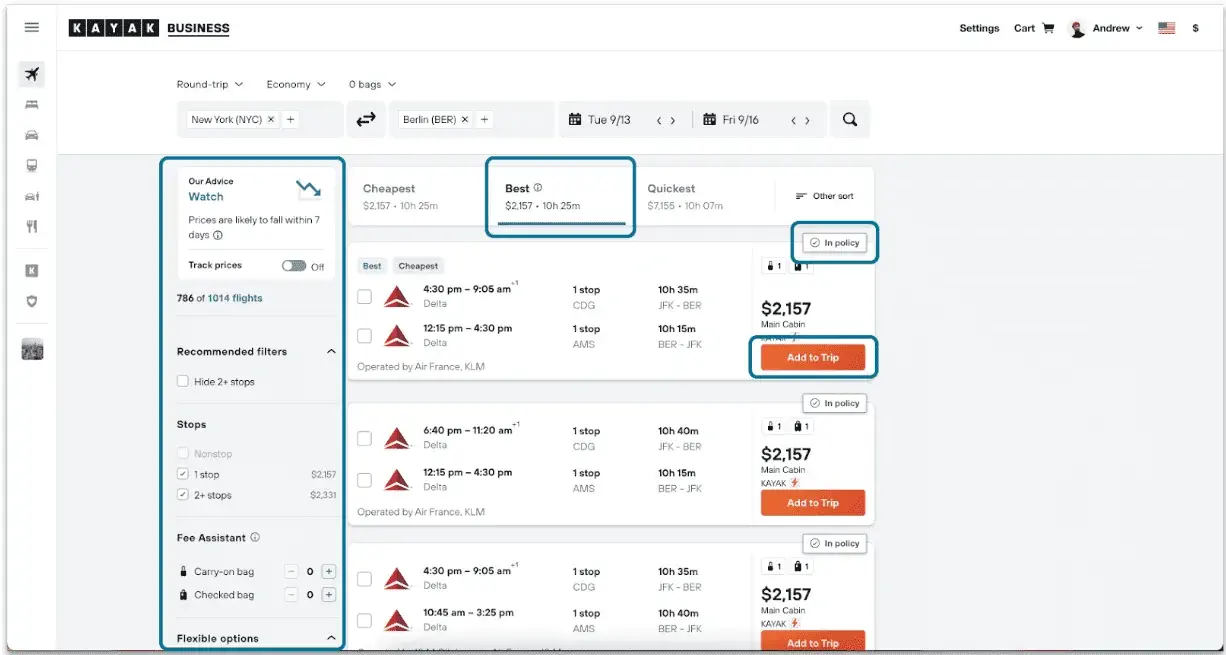Open the Cart
1226x655 pixels.
click(1034, 28)
